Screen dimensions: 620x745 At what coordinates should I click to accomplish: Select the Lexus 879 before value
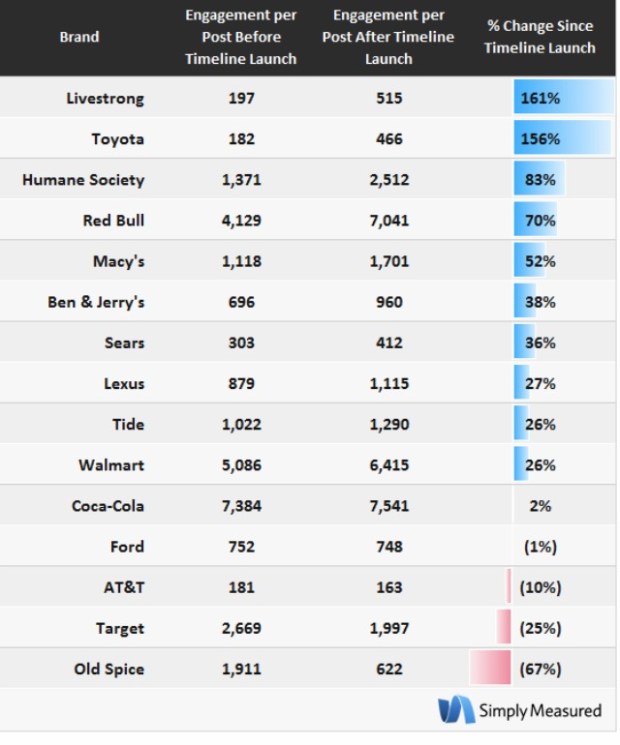[x=241, y=383]
